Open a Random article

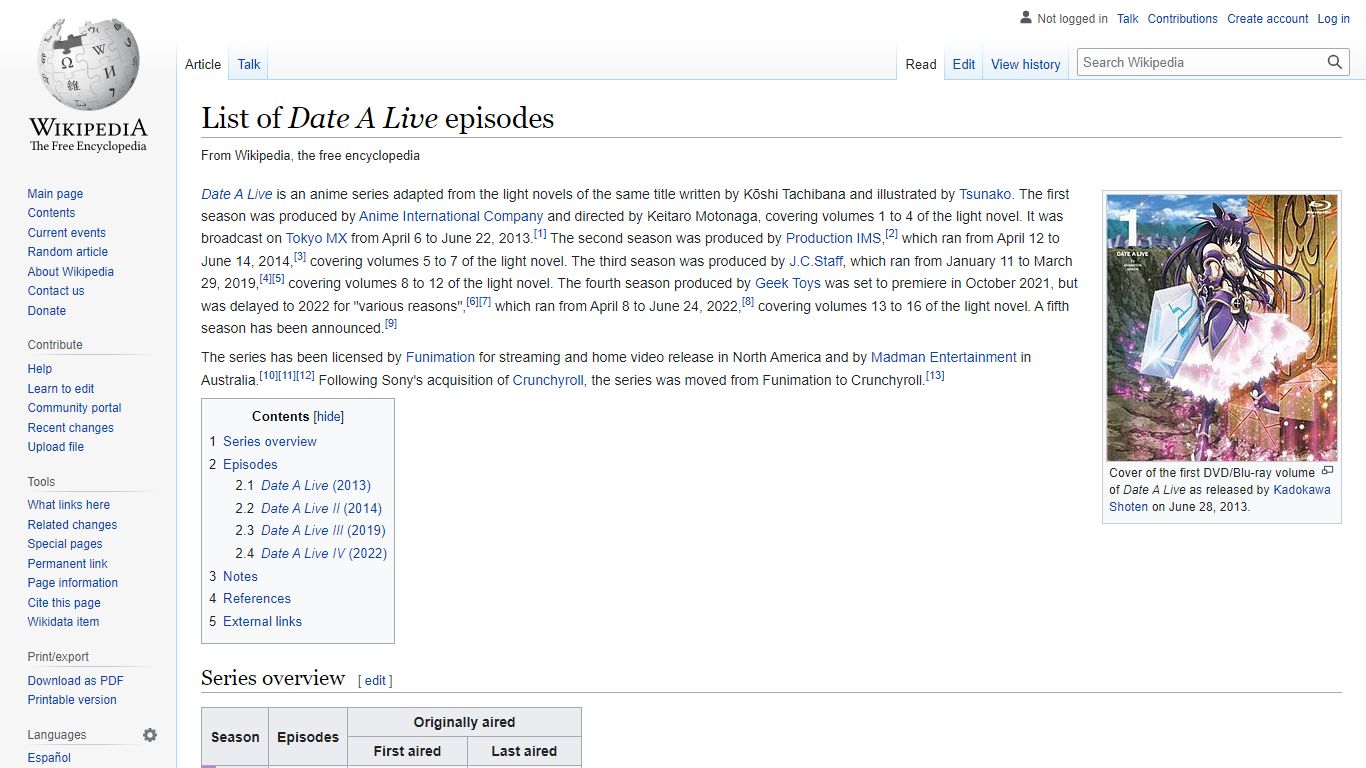point(68,252)
